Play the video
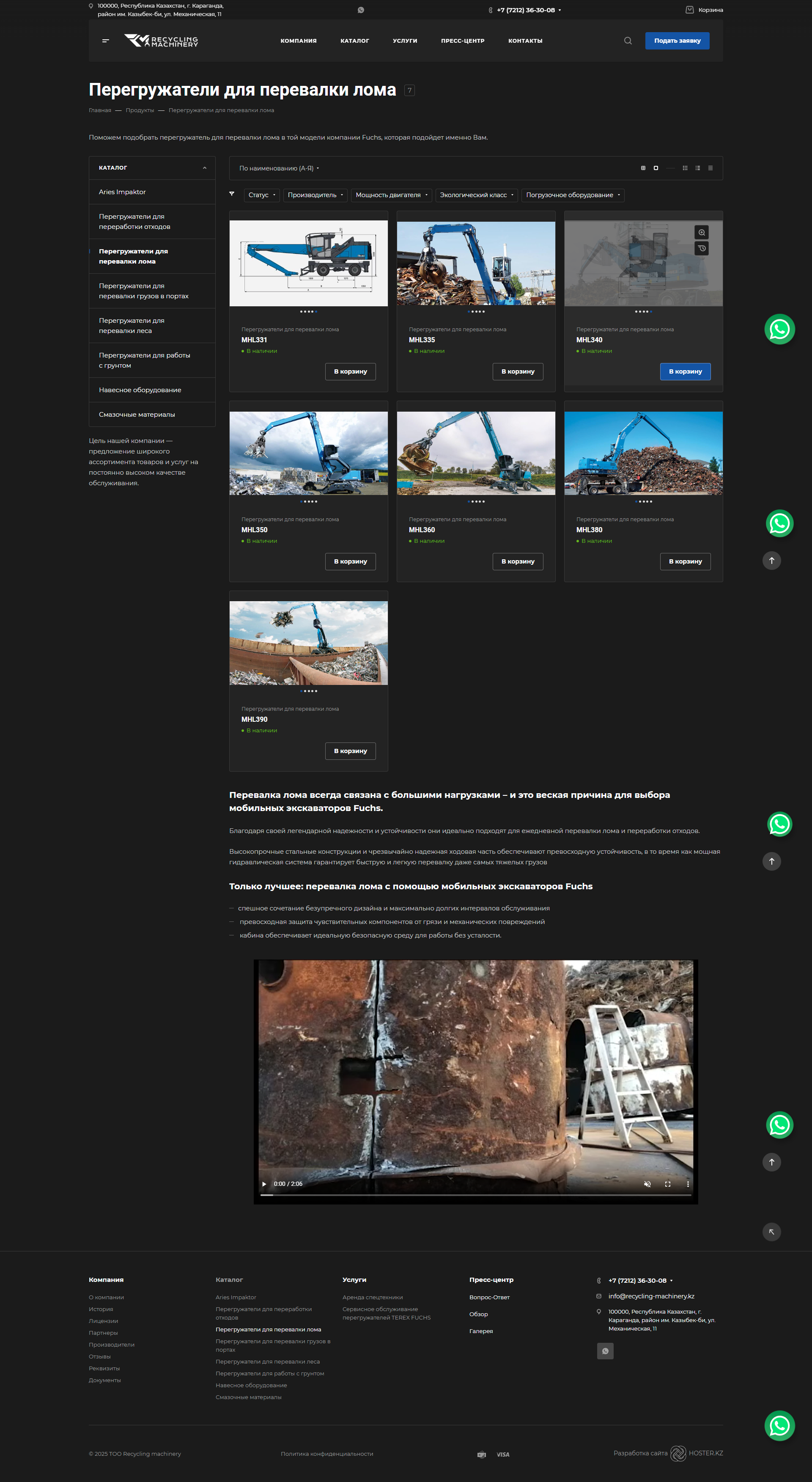Image resolution: width=812 pixels, height=1482 pixels. pyautogui.click(x=264, y=1184)
